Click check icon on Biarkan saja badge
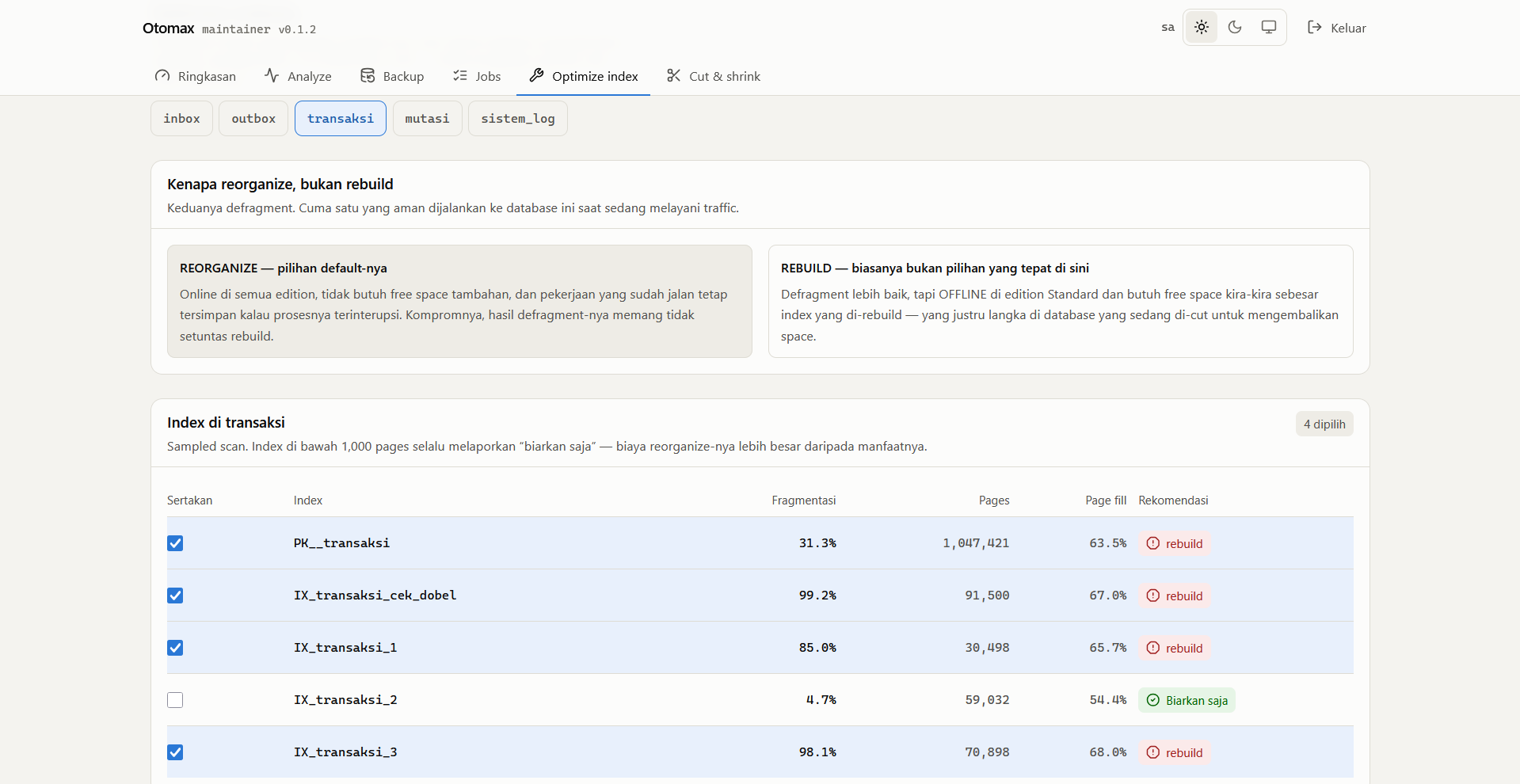This screenshot has height=784, width=1520. pyautogui.click(x=1153, y=700)
